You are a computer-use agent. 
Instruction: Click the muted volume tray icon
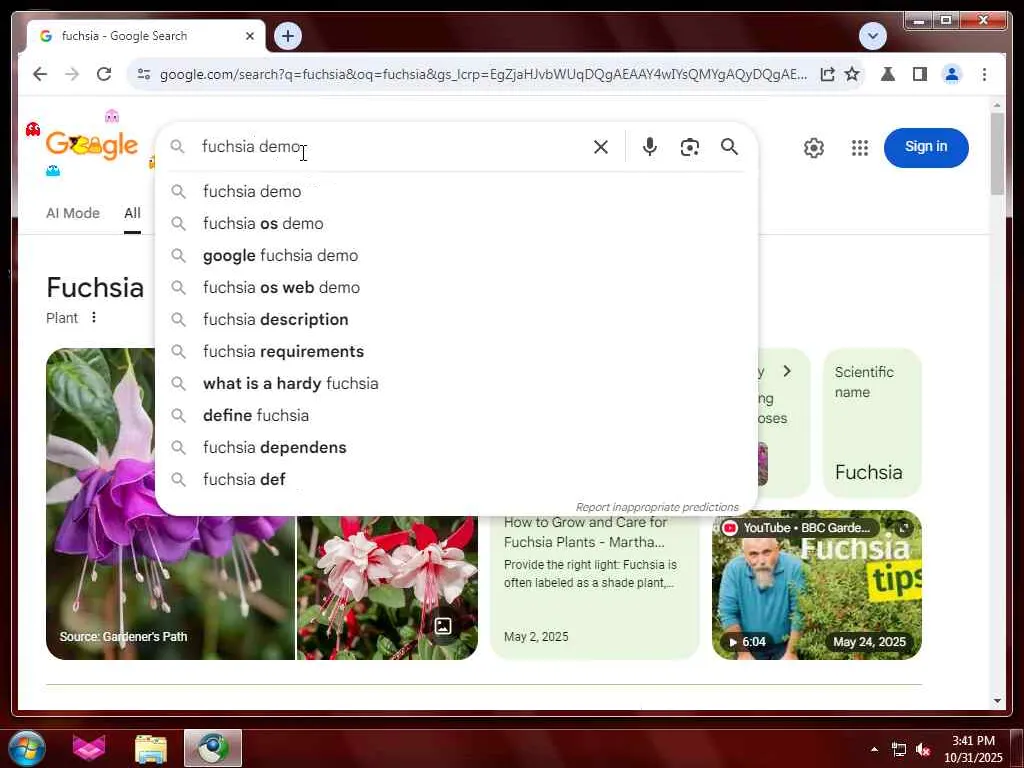923,750
